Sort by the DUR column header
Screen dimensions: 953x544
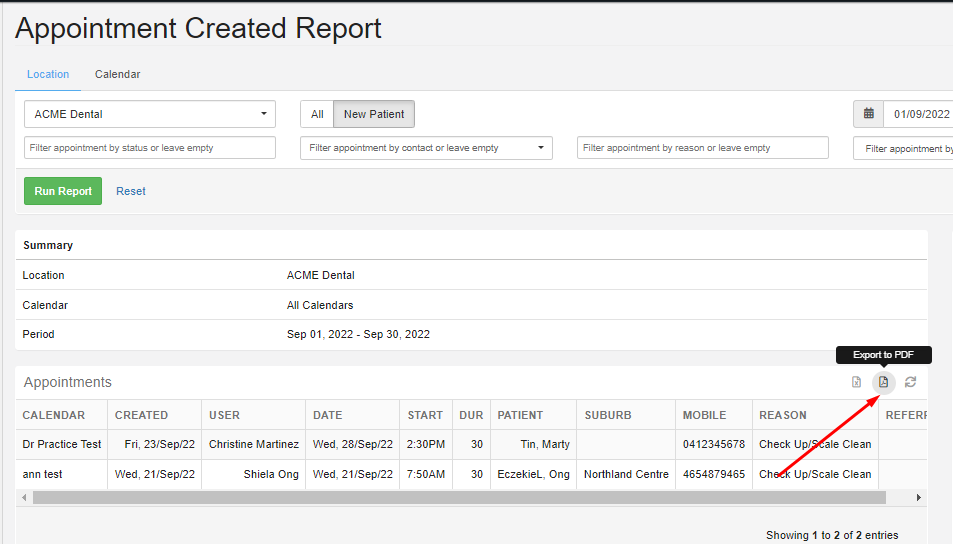pyautogui.click(x=471, y=415)
